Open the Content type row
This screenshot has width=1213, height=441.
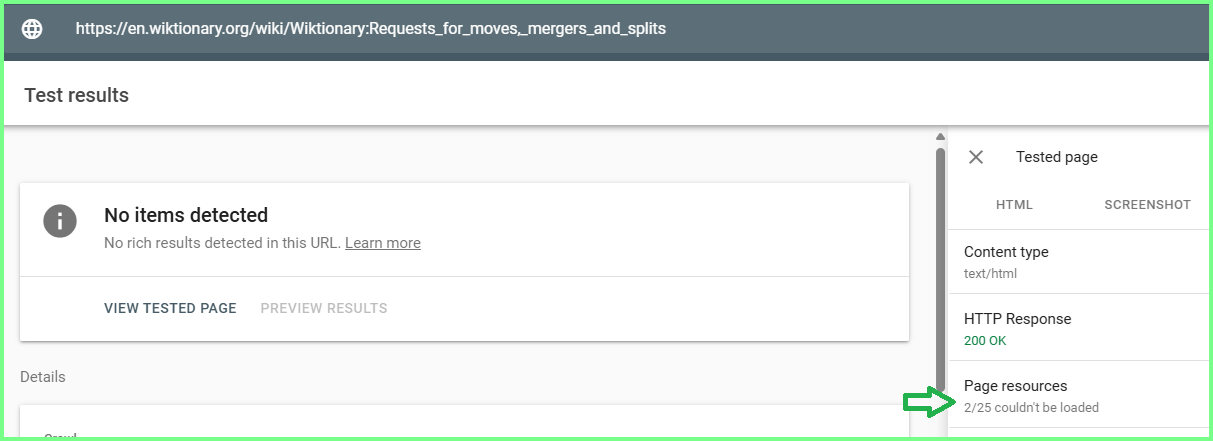(x=1080, y=262)
